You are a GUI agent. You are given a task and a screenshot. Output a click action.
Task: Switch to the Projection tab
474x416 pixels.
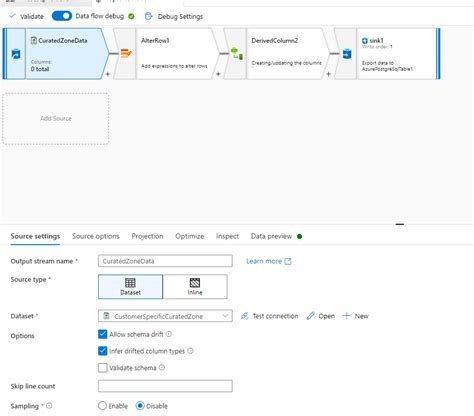pyautogui.click(x=147, y=236)
